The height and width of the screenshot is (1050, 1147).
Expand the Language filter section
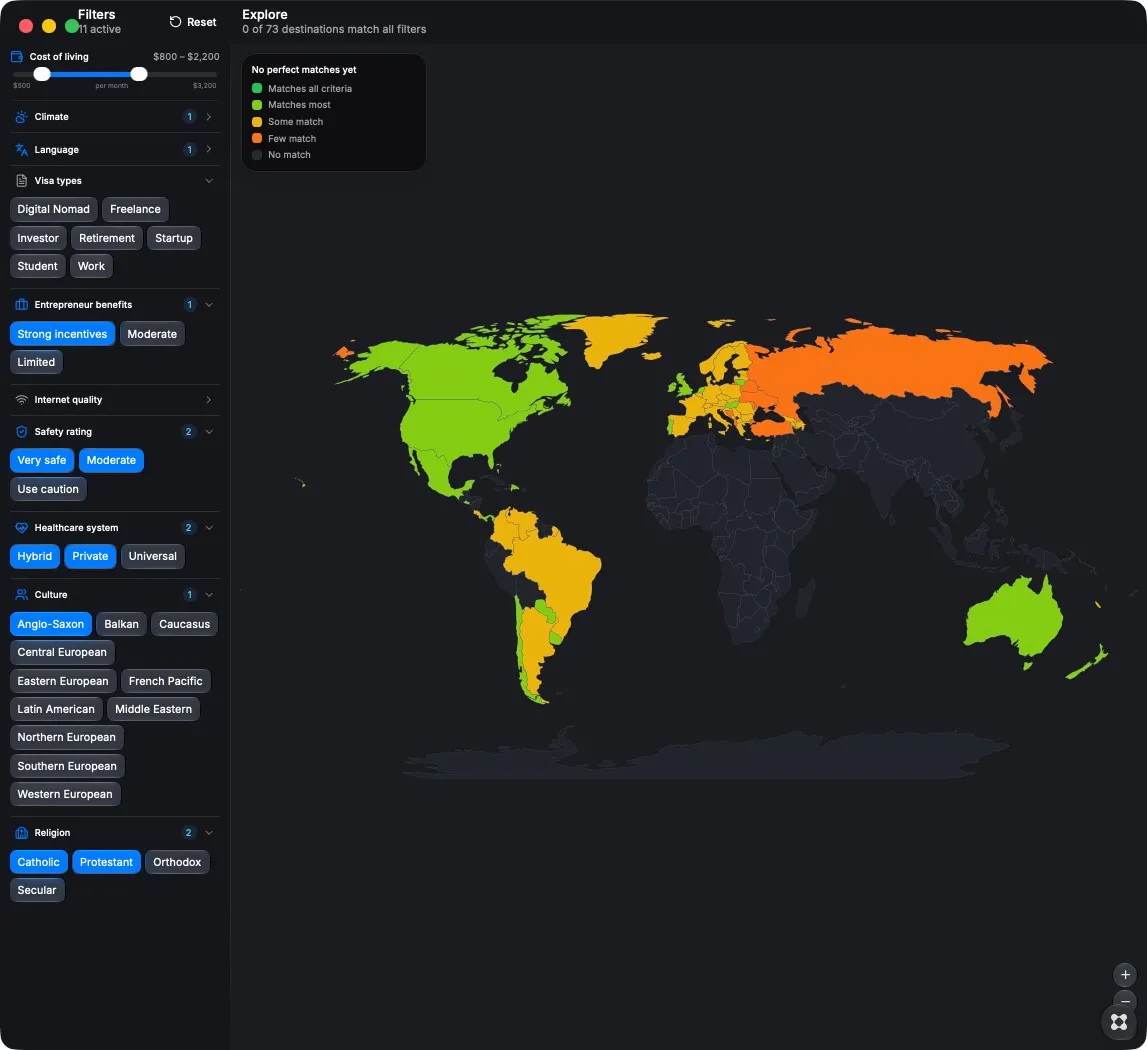coord(208,149)
